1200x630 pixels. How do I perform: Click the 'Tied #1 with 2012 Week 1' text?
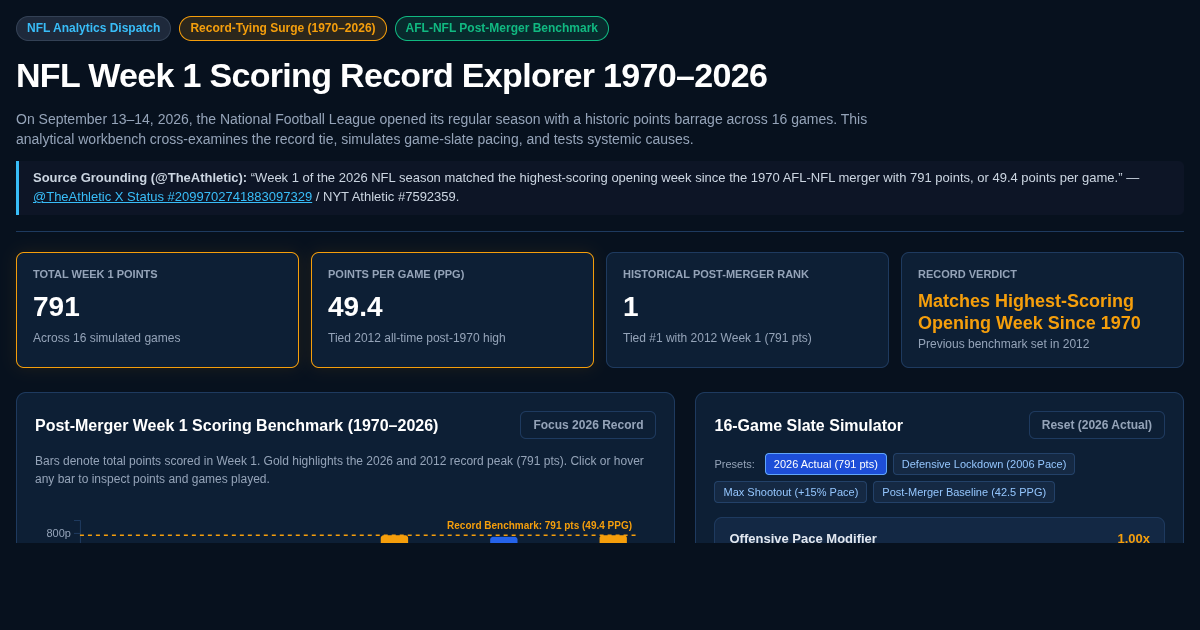[717, 338]
